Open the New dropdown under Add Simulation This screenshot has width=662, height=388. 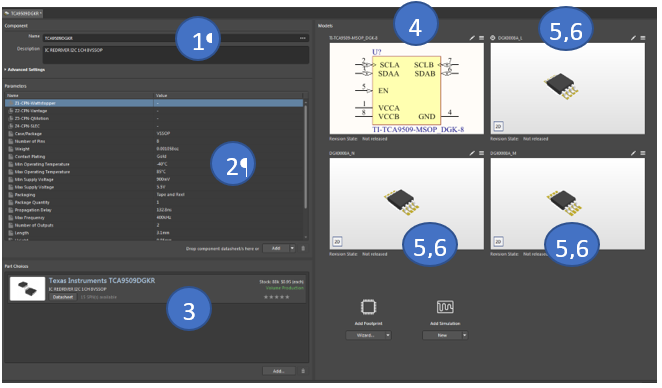tap(445, 335)
